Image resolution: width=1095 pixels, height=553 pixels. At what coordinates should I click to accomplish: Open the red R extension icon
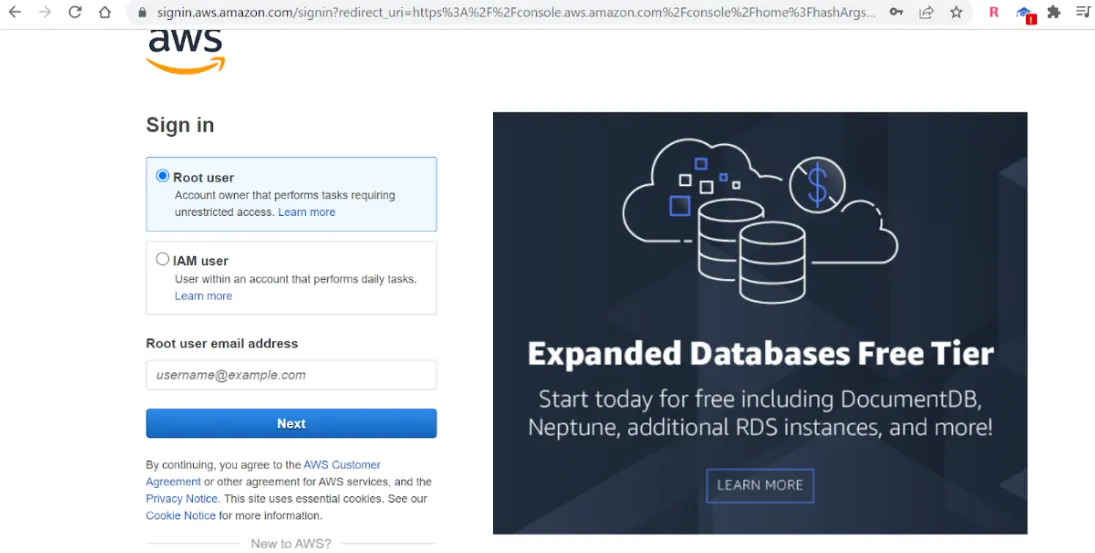[x=994, y=12]
